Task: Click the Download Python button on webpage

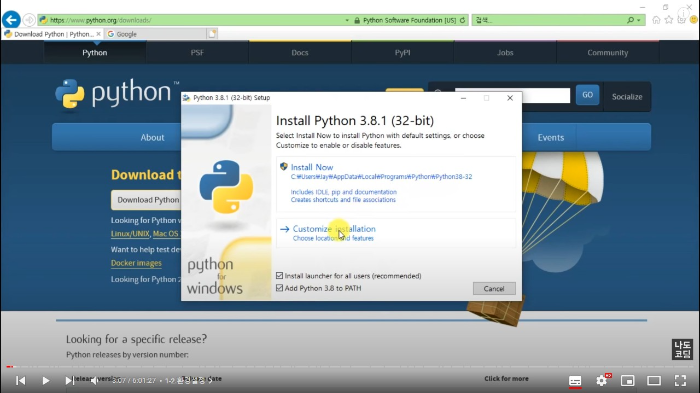Action: (x=146, y=200)
